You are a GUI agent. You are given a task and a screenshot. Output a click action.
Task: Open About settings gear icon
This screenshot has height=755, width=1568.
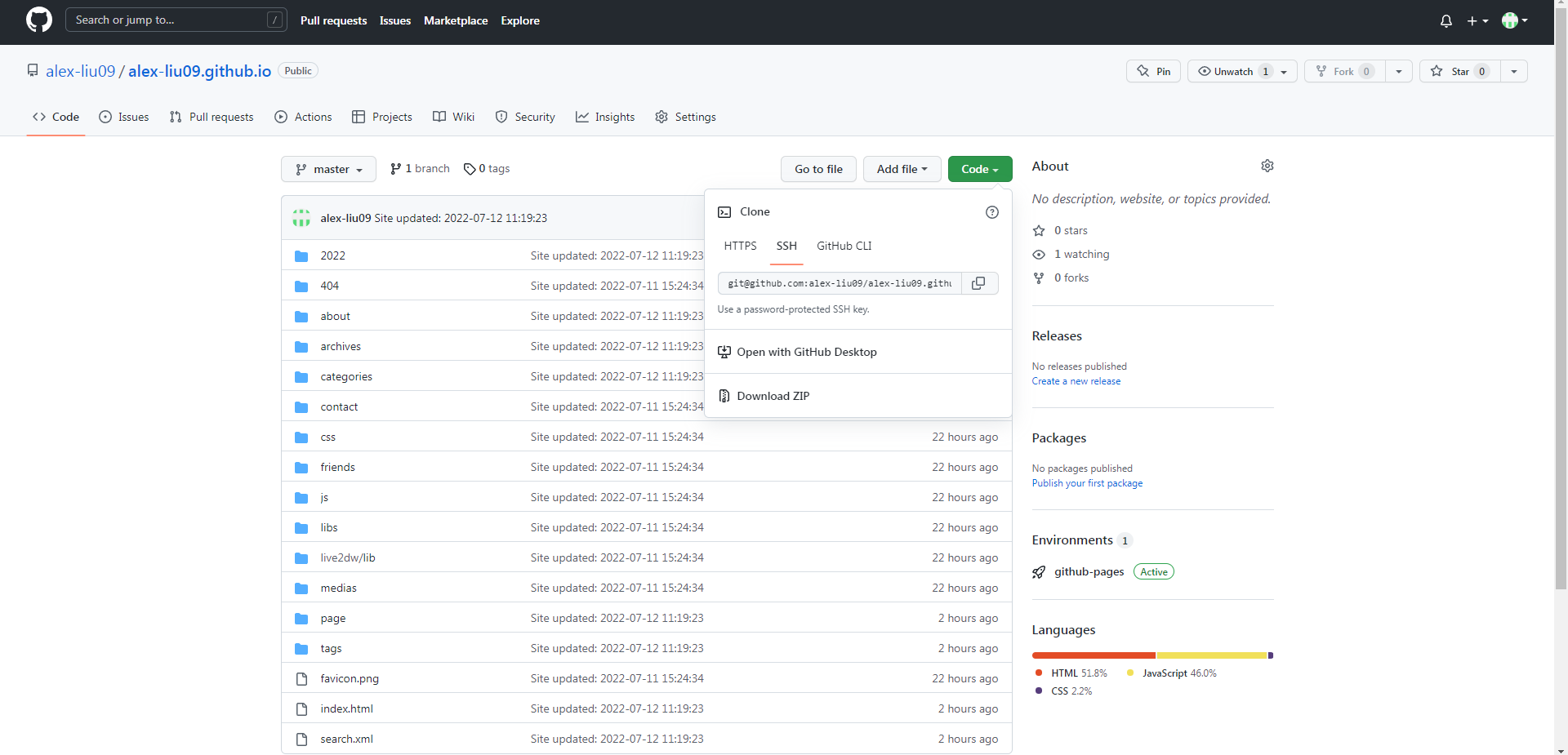(1267, 166)
